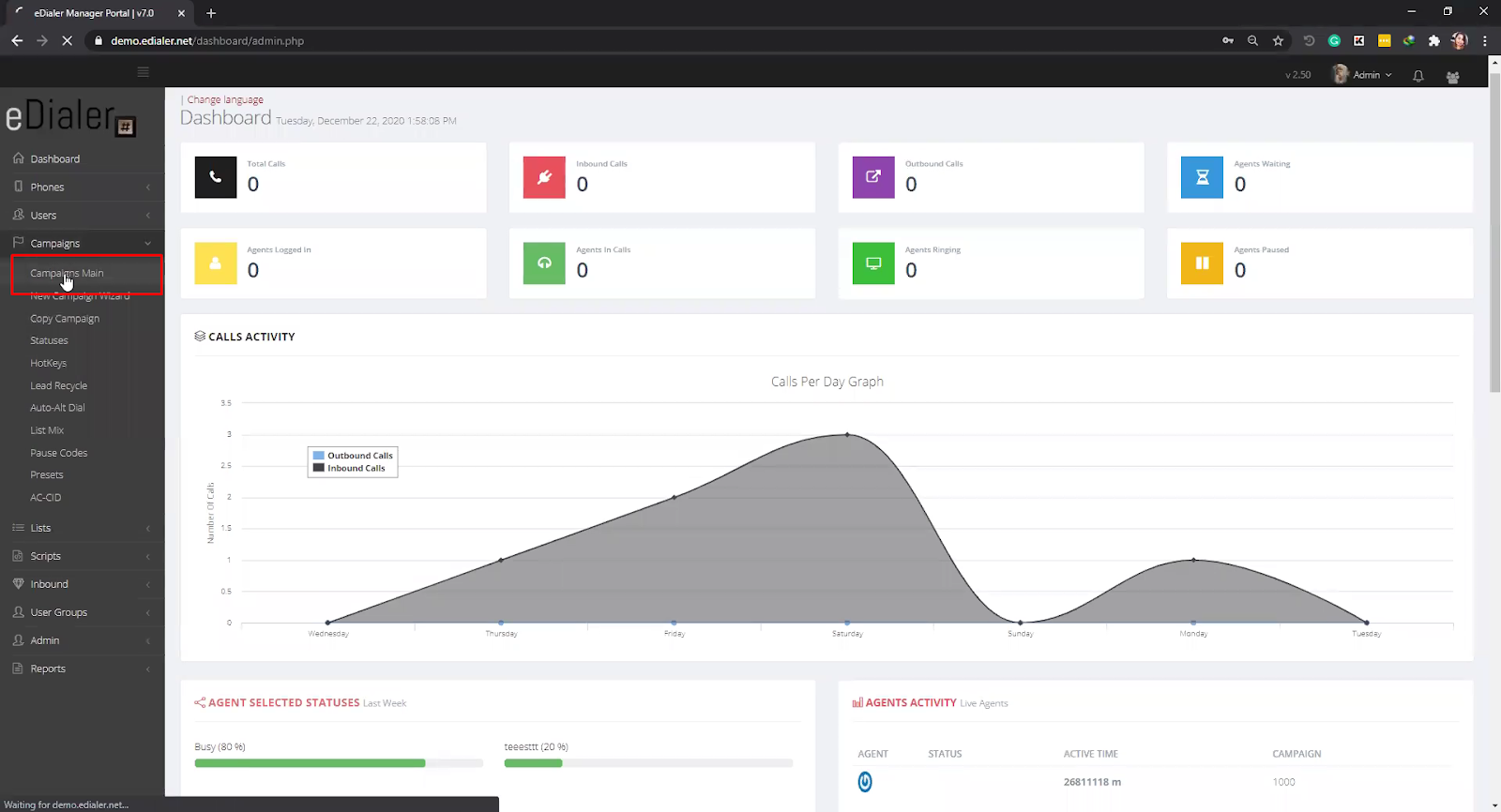The width and height of the screenshot is (1501, 812).
Task: Expand the Users sidebar menu
Action: (83, 215)
